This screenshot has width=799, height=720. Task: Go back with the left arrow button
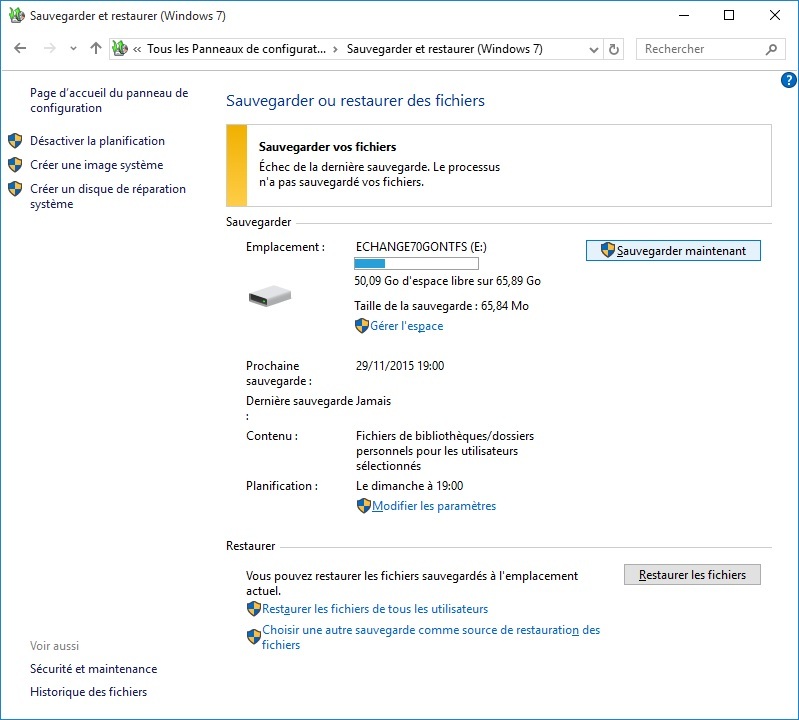point(20,48)
